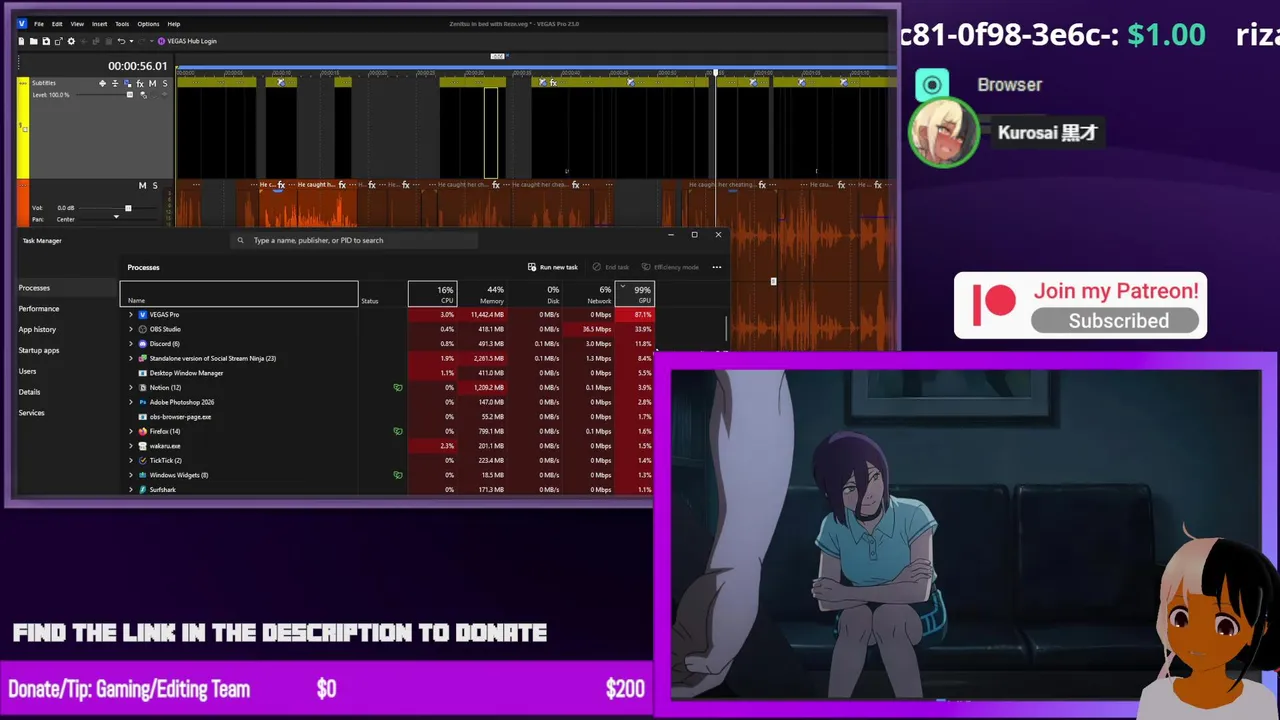1280x720 pixels.
Task: Expand the VEGAS Pro process row
Action: [130, 314]
